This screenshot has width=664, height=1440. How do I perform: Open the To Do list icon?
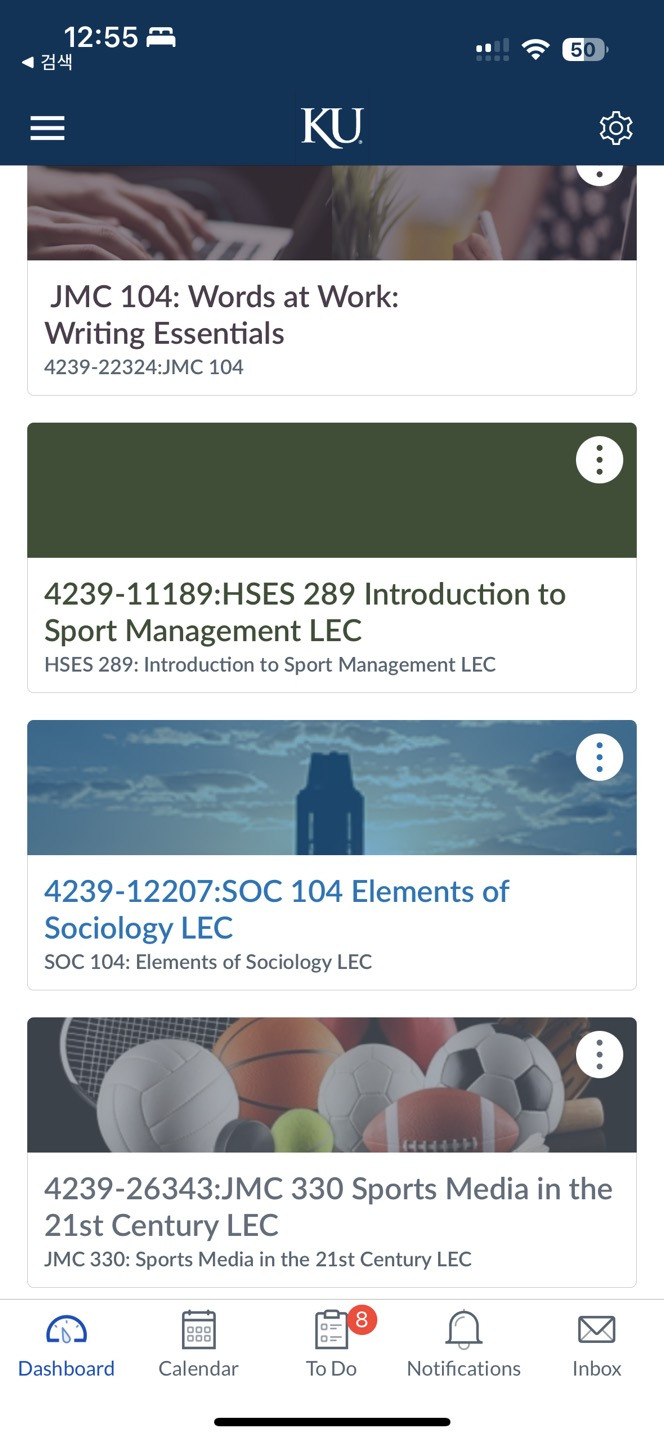pyautogui.click(x=331, y=1331)
